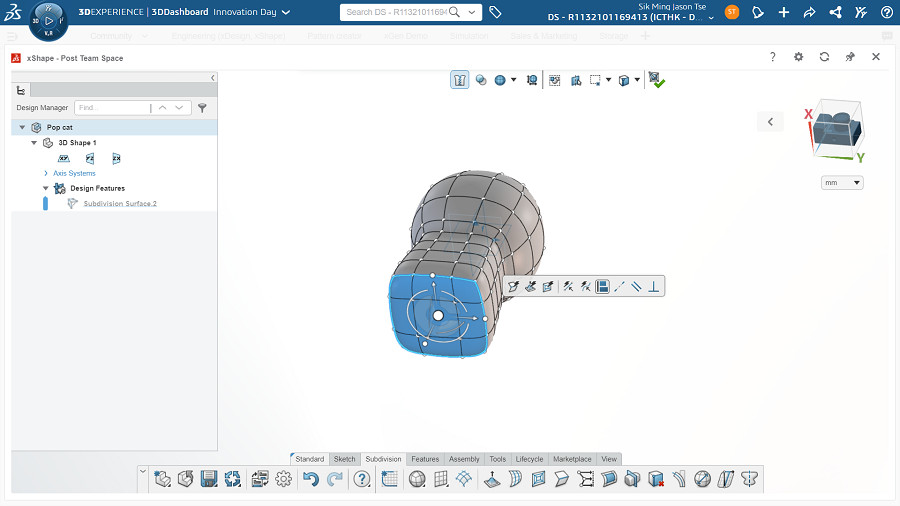Image resolution: width=900 pixels, height=506 pixels.
Task: Click the Save icon in bottom toolbar
Action: [x=209, y=479]
